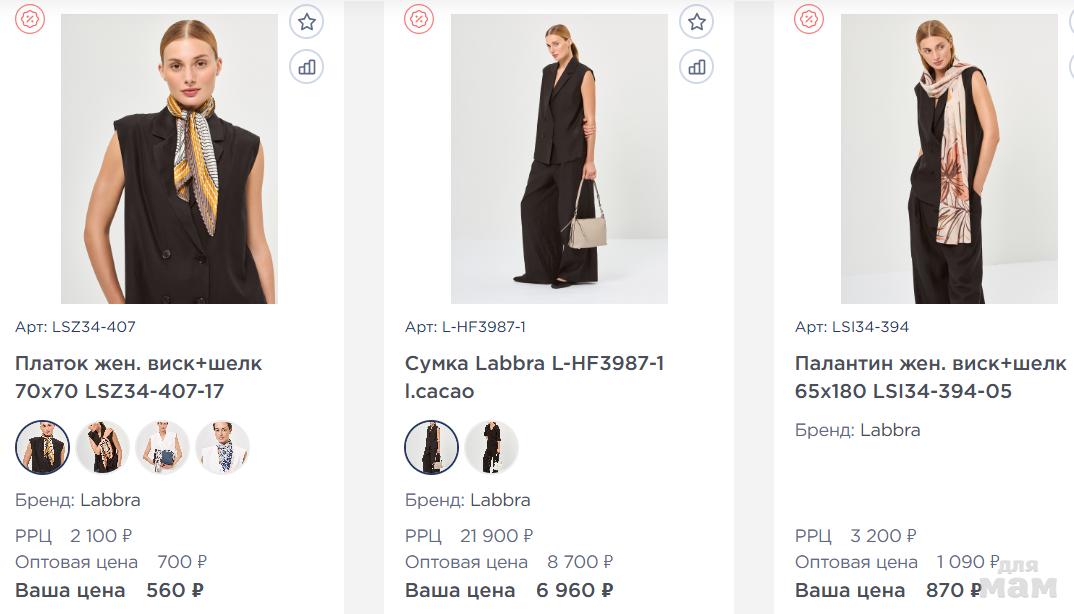The width and height of the screenshot is (1074, 614).
Task: Click Labbra brand under the stole title
Action: click(889, 430)
